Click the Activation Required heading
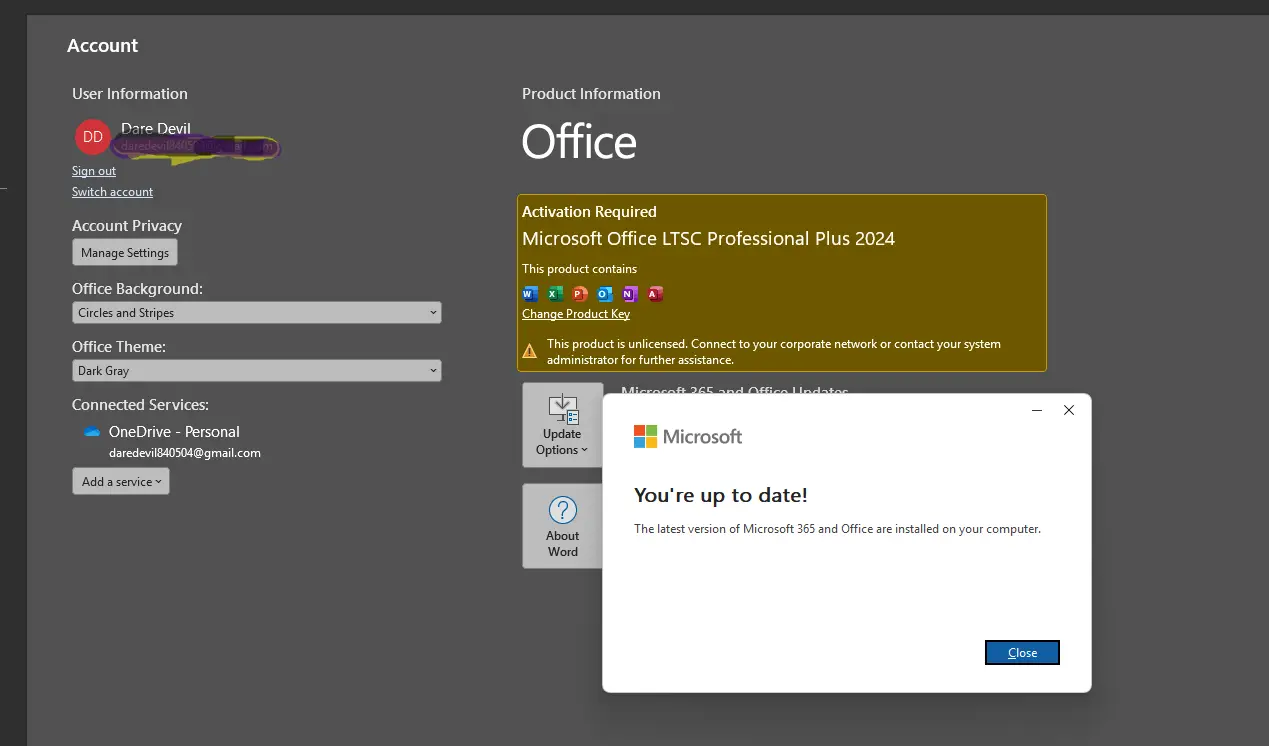 coord(590,212)
